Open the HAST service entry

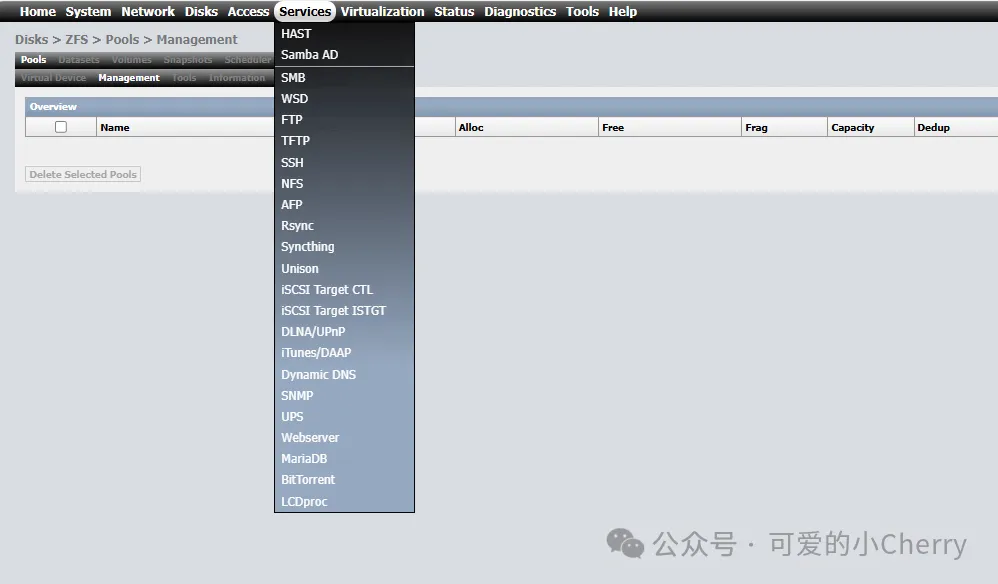(296, 33)
